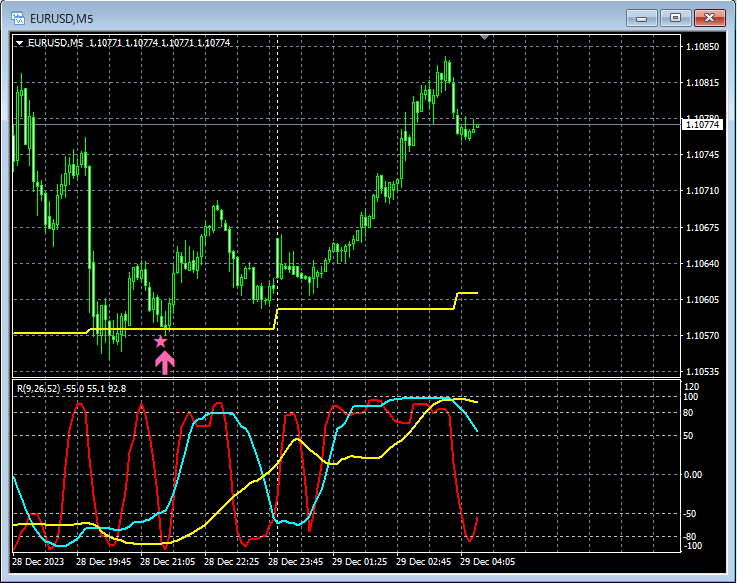Click time axis label 28 Dec 21:05
Image resolution: width=738 pixels, height=583 pixels.
(168, 562)
